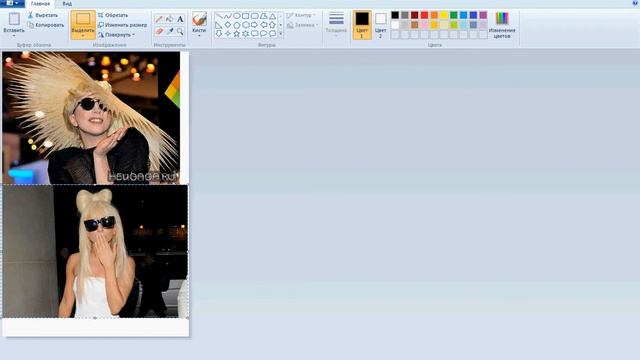This screenshot has width=640, height=360.
Task: Choose the Right triangle shape
Action: pos(219,25)
